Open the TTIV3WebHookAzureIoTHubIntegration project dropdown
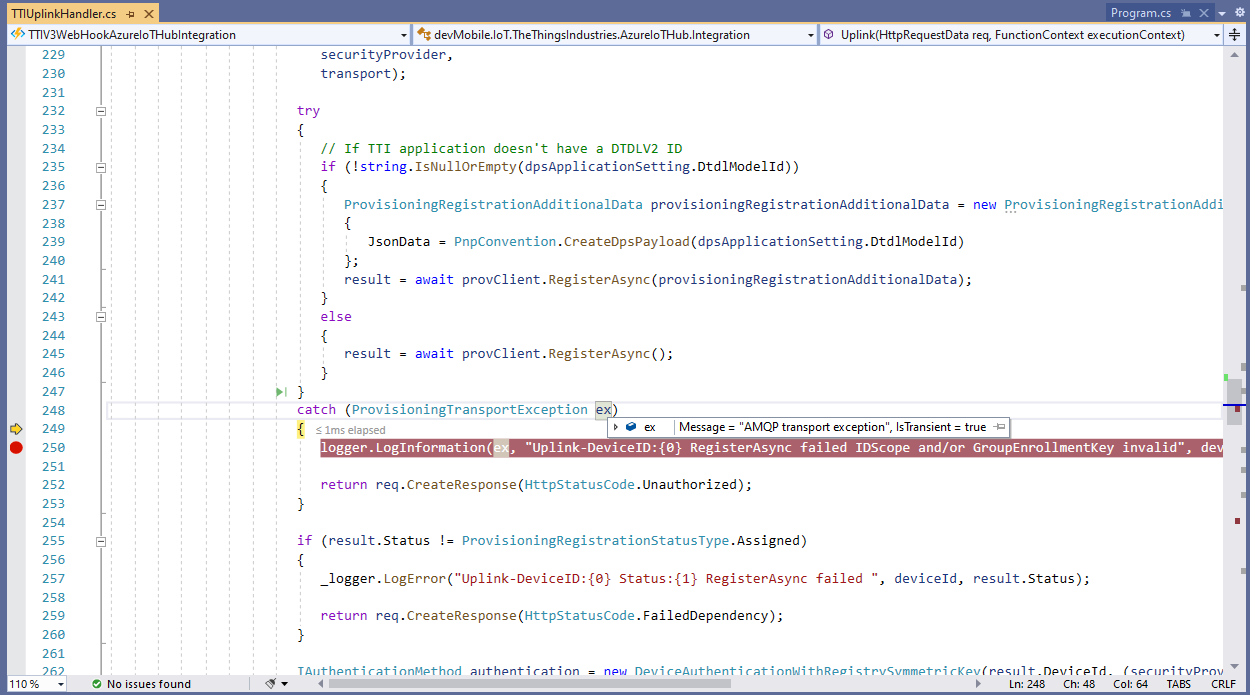Image resolution: width=1250 pixels, height=695 pixels. click(x=403, y=35)
